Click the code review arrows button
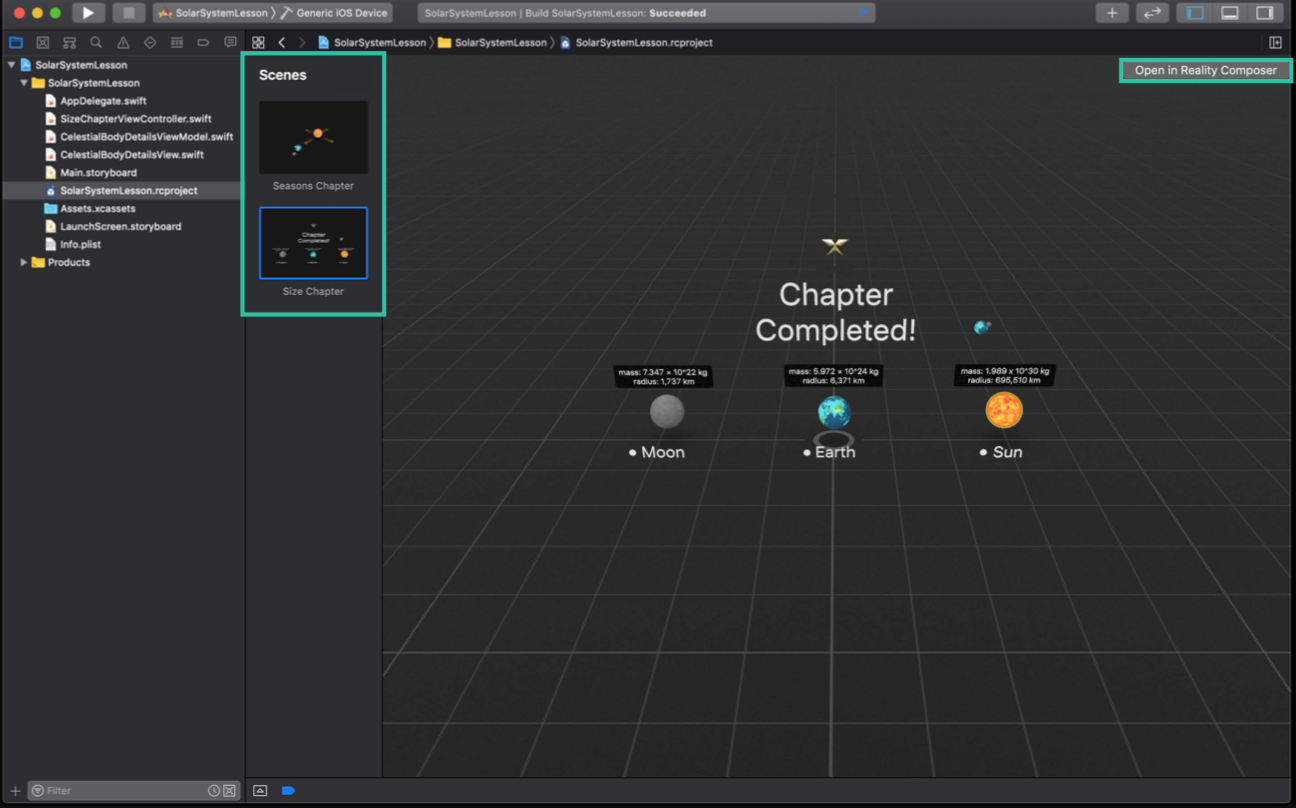Screen dimensions: 1296x808 [x=1152, y=13]
